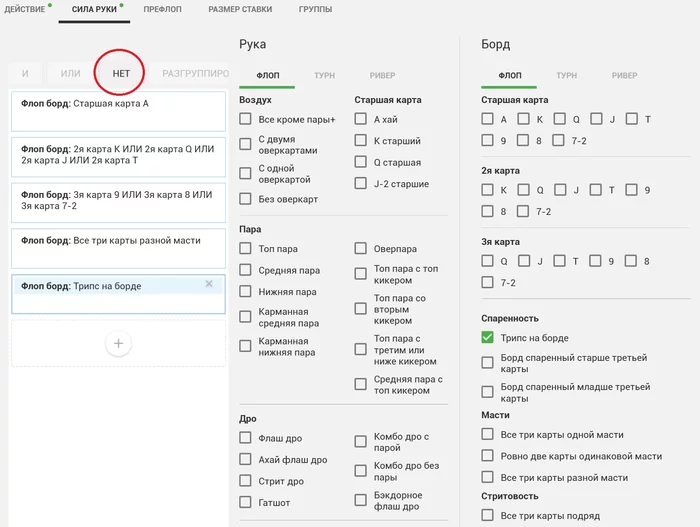The height and width of the screenshot is (527, 700).
Task: Click the plus icon to add condition
Action: coord(118,344)
